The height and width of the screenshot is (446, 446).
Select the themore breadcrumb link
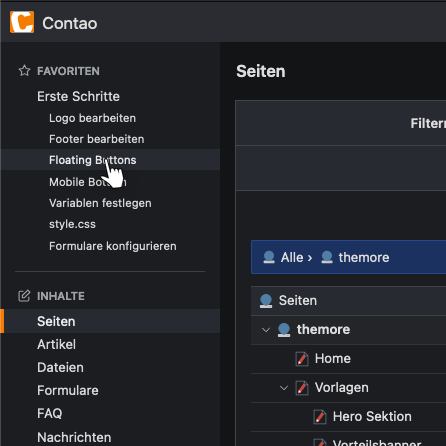364,257
